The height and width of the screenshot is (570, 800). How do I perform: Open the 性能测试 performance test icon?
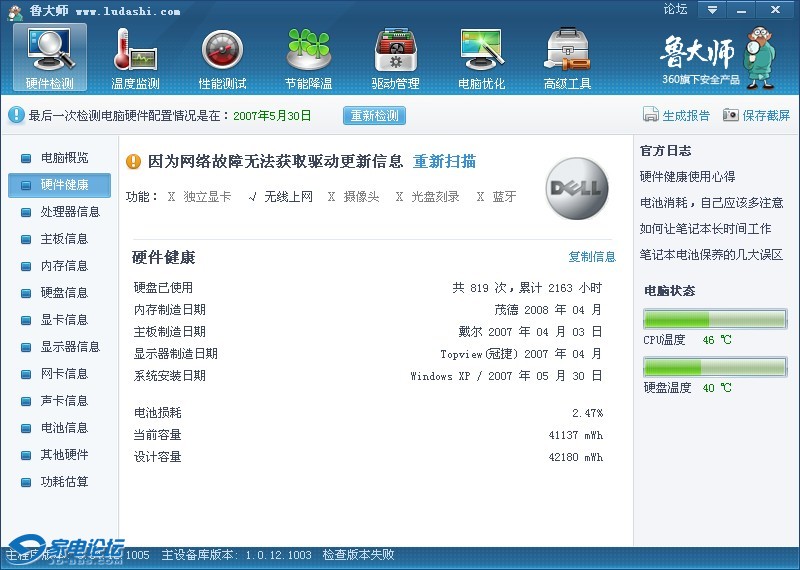click(x=222, y=58)
